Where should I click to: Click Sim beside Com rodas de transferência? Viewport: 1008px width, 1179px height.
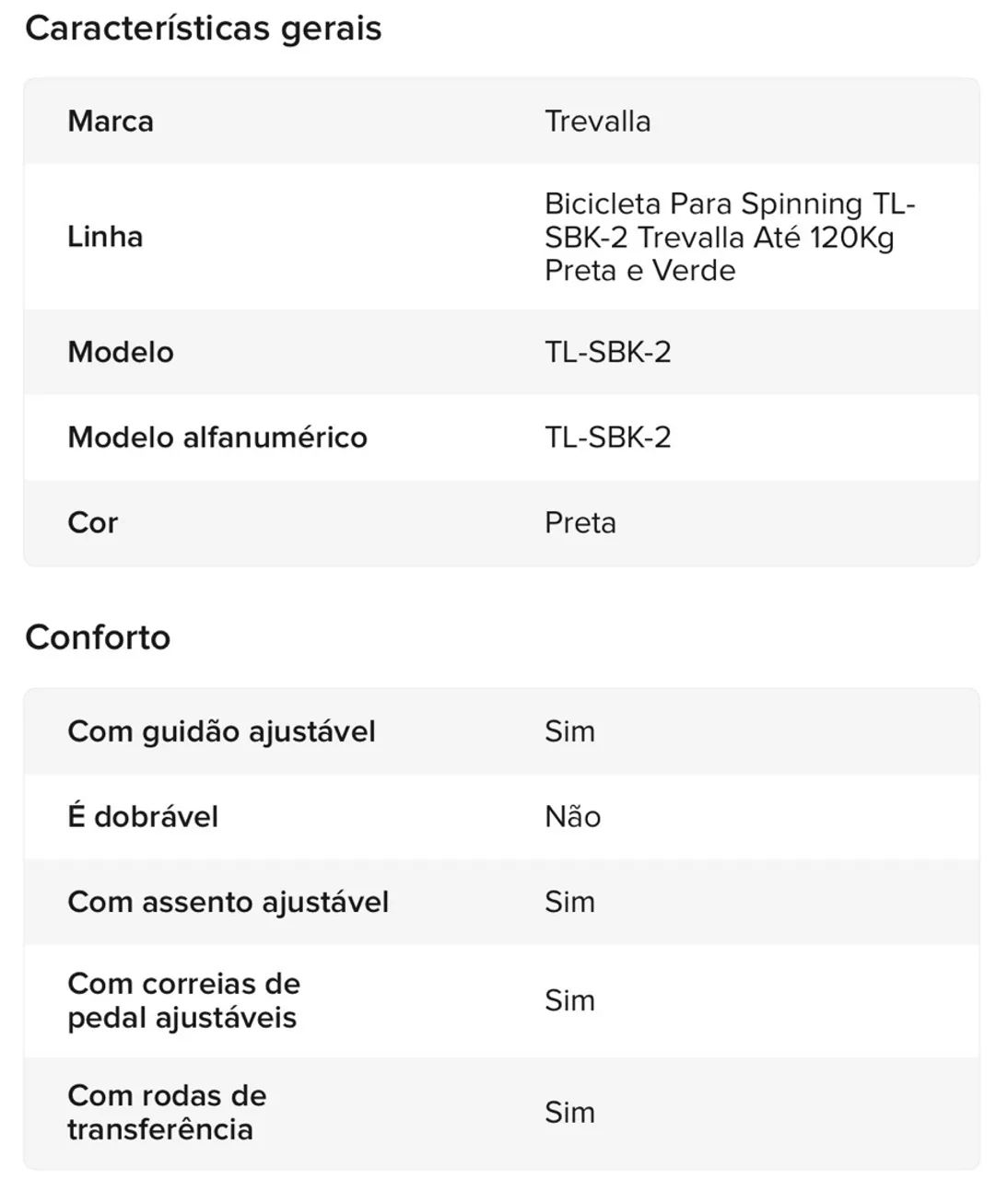pos(569,1112)
